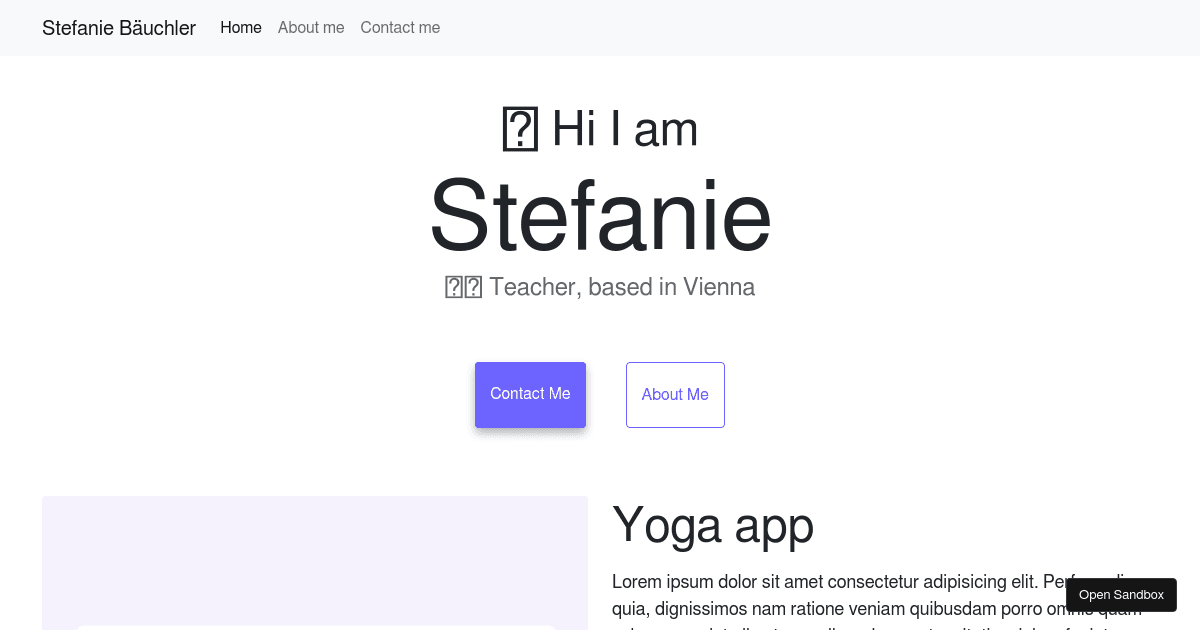The height and width of the screenshot is (630, 1200).
Task: Open the Contact me nav link
Action: (400, 28)
